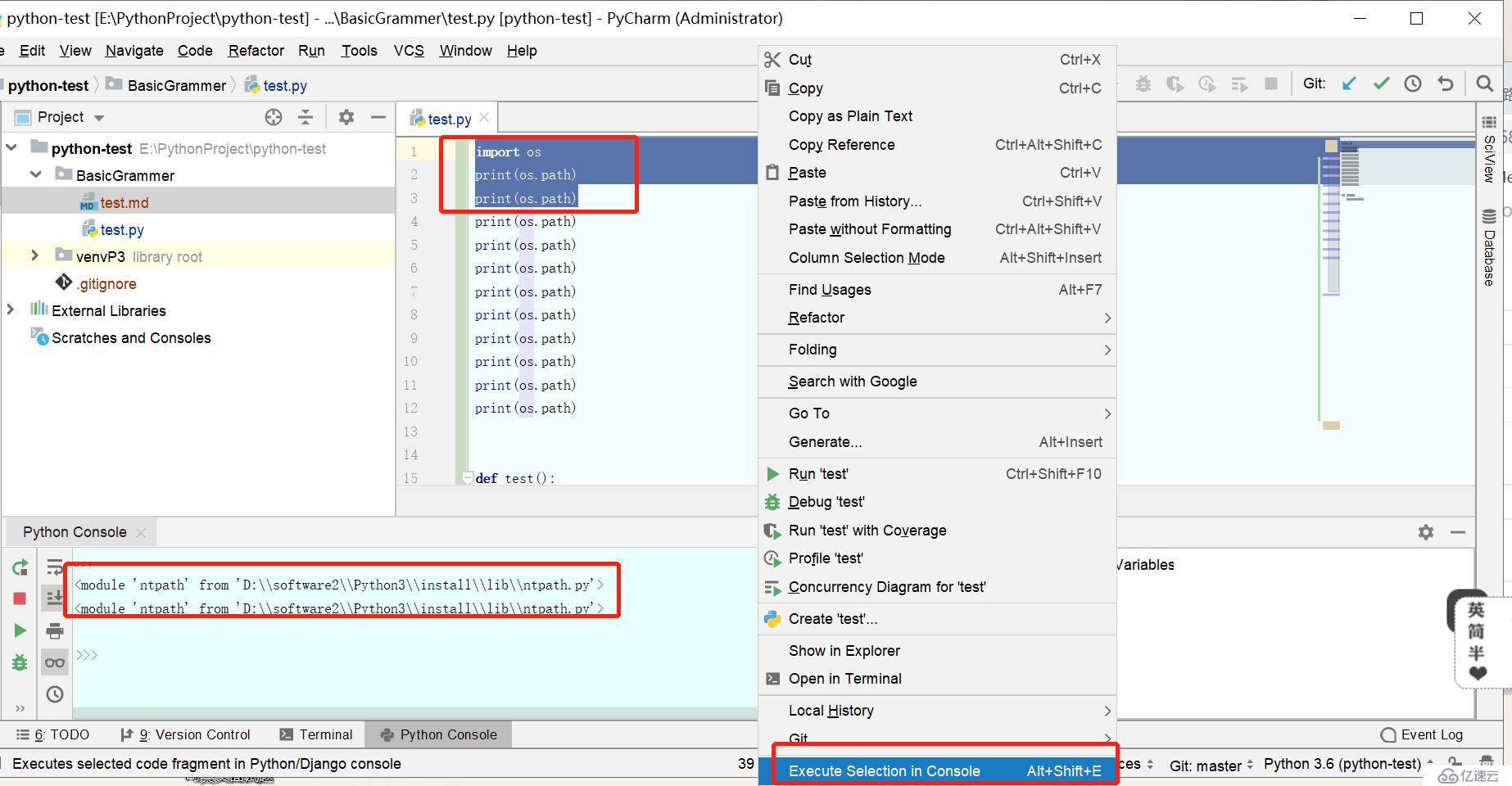Open the Terminal tool window
The image size is (1512, 786).
(316, 734)
